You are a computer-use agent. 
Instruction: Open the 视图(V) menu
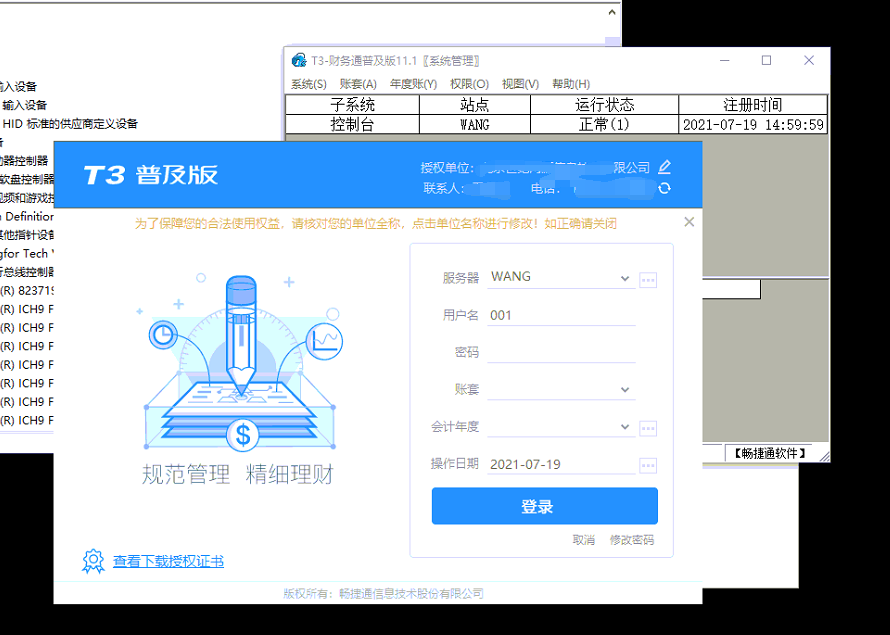pos(520,84)
